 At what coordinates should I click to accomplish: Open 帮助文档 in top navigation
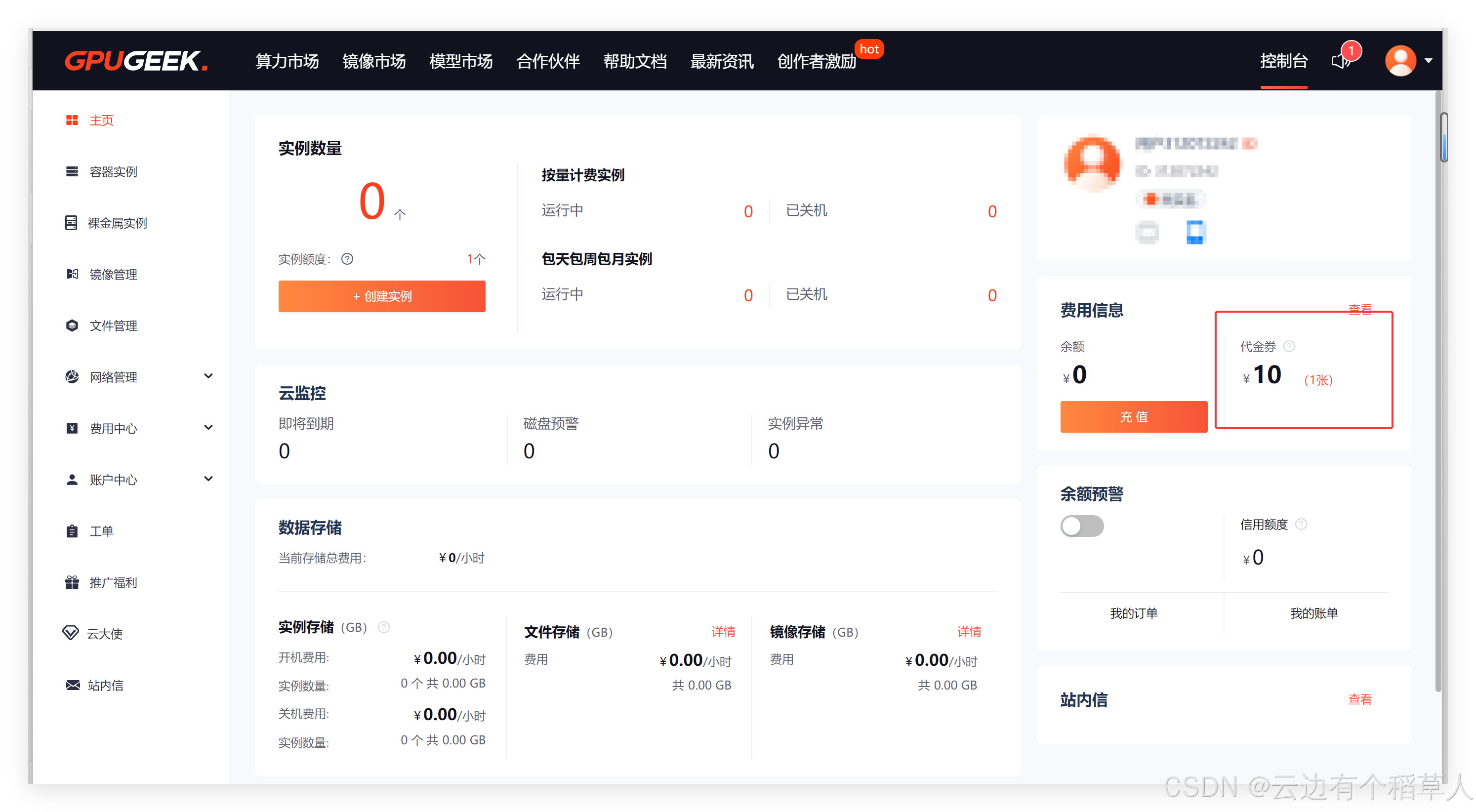(634, 61)
